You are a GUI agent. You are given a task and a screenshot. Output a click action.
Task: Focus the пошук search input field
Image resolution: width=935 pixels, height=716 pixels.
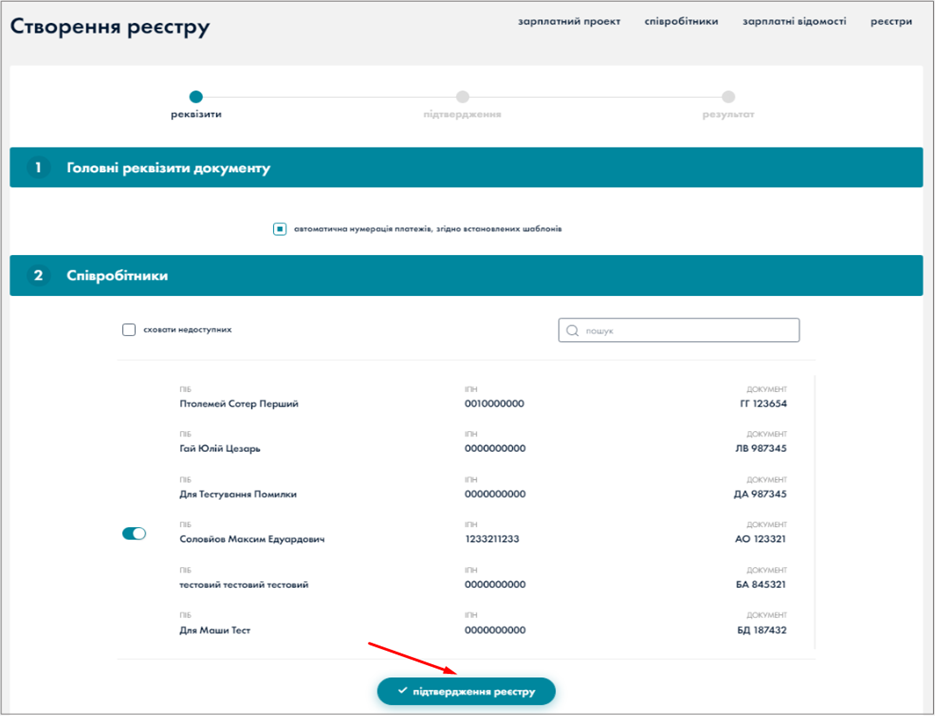[688, 330]
